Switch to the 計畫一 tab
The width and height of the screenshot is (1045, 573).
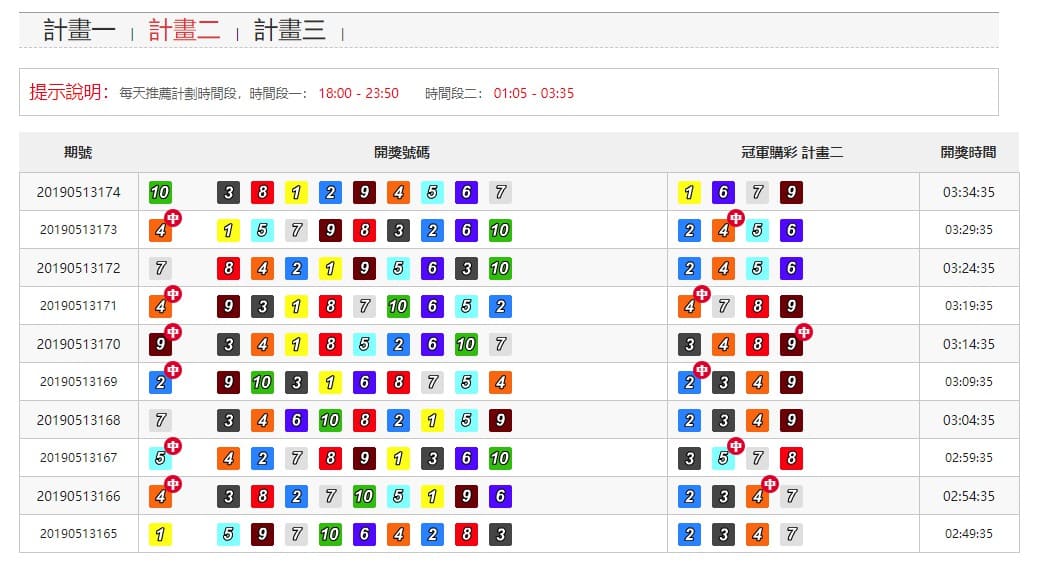79,30
